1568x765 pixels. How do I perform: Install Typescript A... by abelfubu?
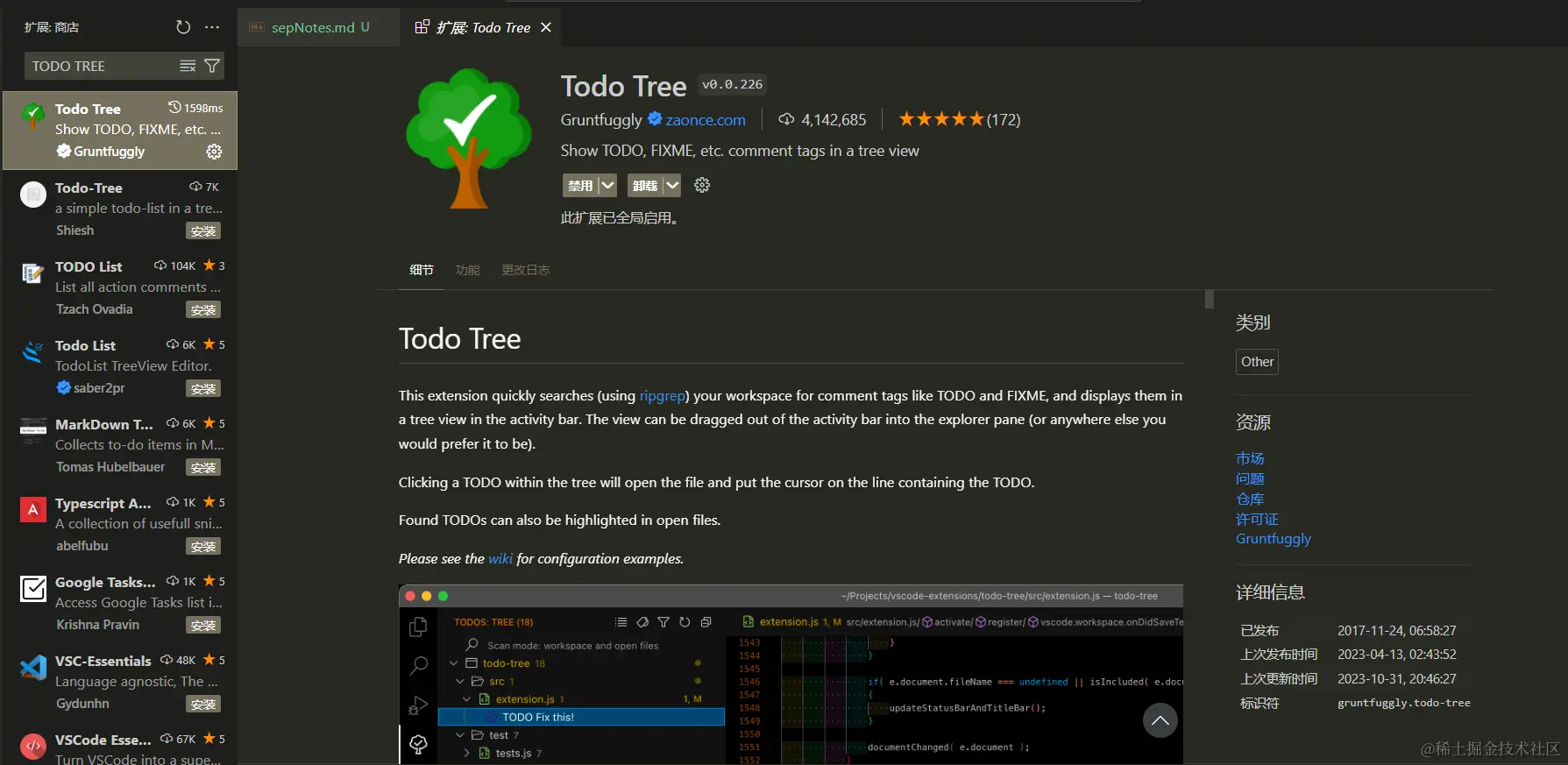pyautogui.click(x=203, y=547)
